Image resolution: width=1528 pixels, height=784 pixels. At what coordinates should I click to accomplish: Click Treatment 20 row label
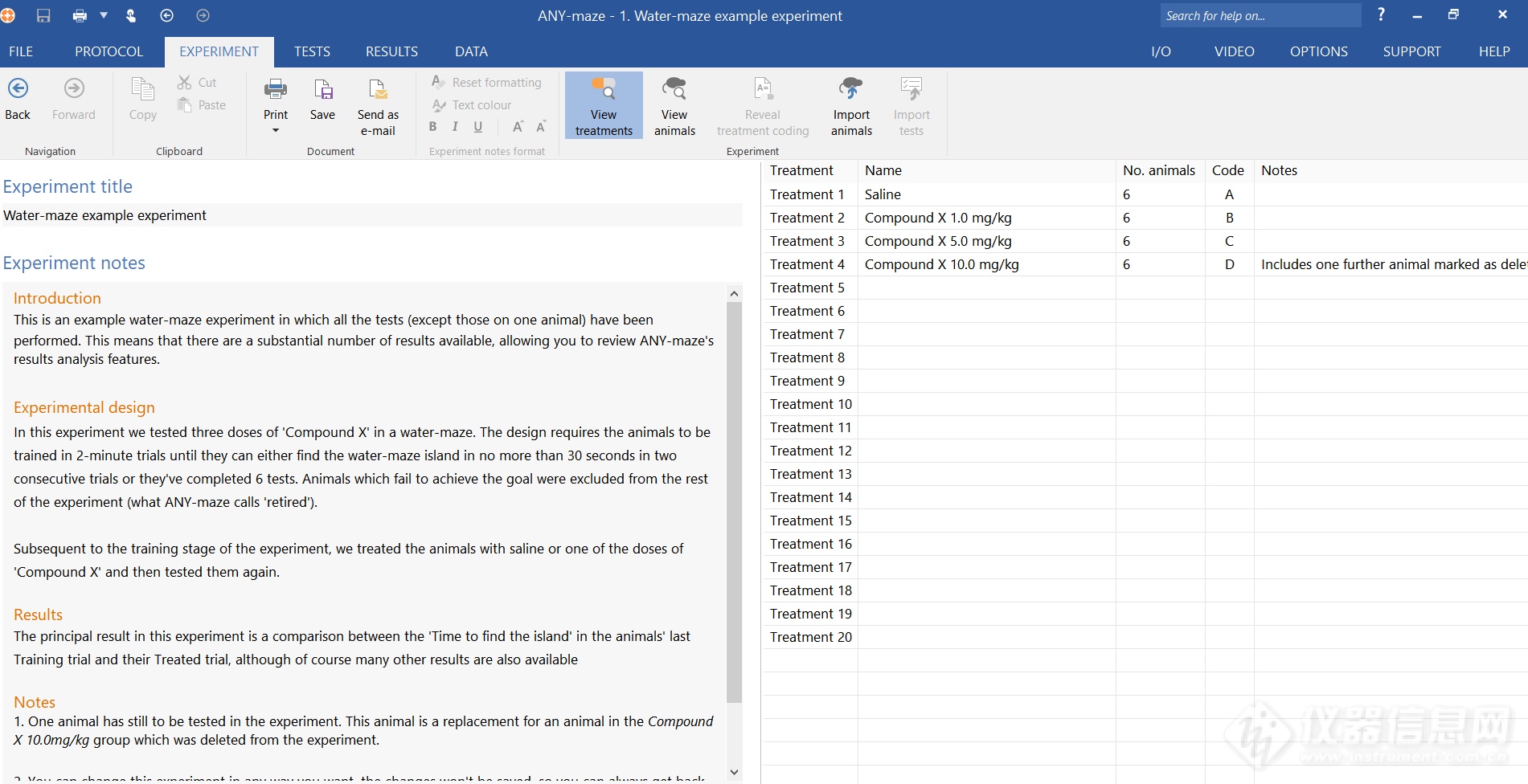point(810,637)
